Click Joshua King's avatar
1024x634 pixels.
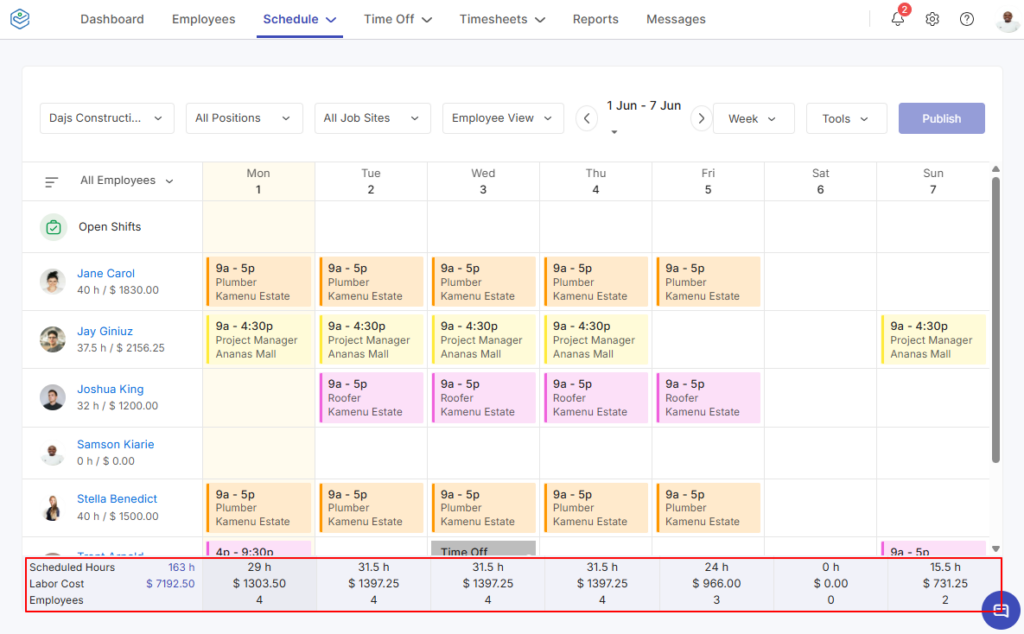point(52,397)
